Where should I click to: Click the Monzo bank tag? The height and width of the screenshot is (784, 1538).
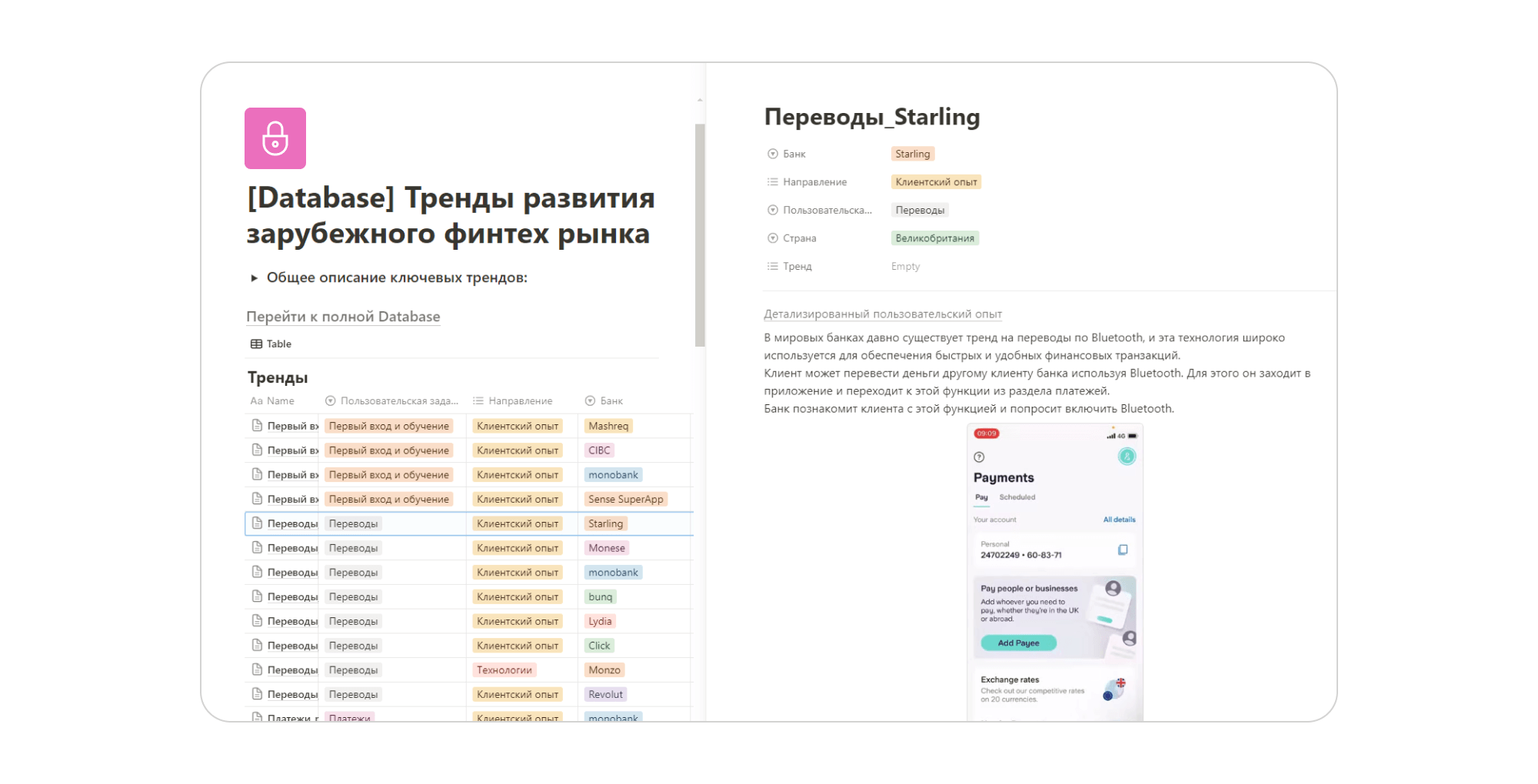(x=604, y=671)
